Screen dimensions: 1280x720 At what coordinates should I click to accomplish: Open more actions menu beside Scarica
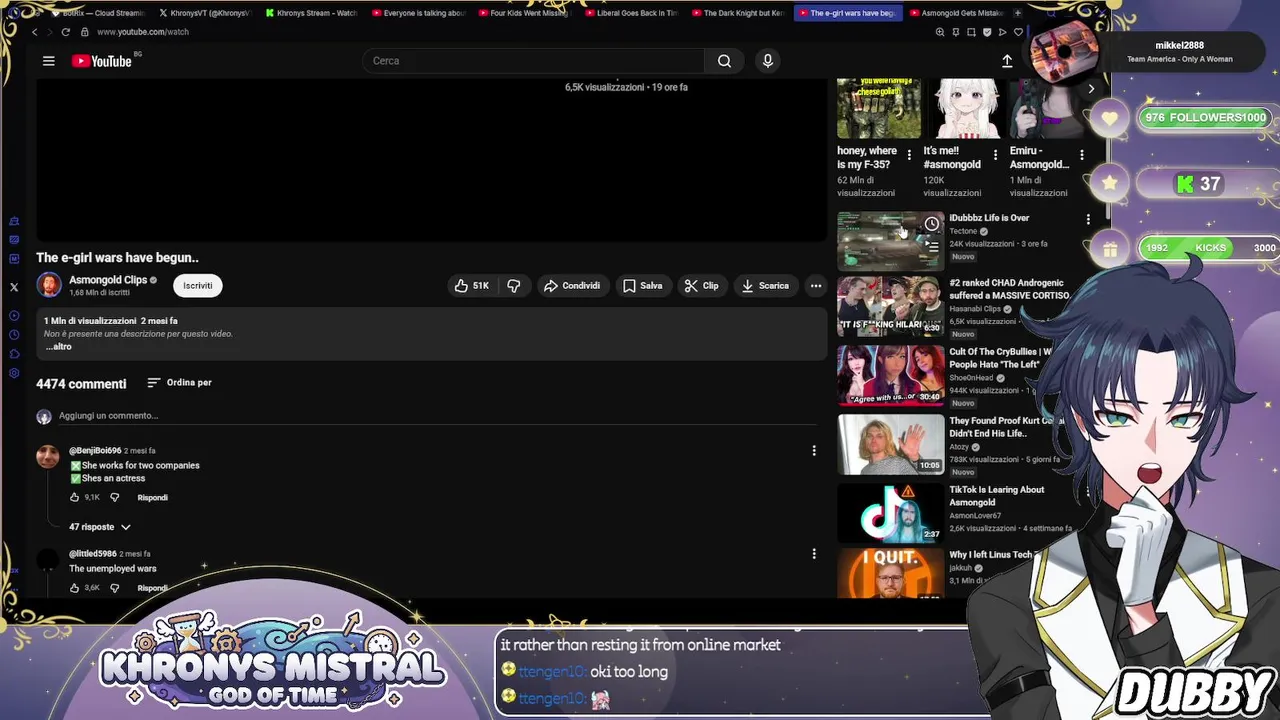pyautogui.click(x=816, y=286)
